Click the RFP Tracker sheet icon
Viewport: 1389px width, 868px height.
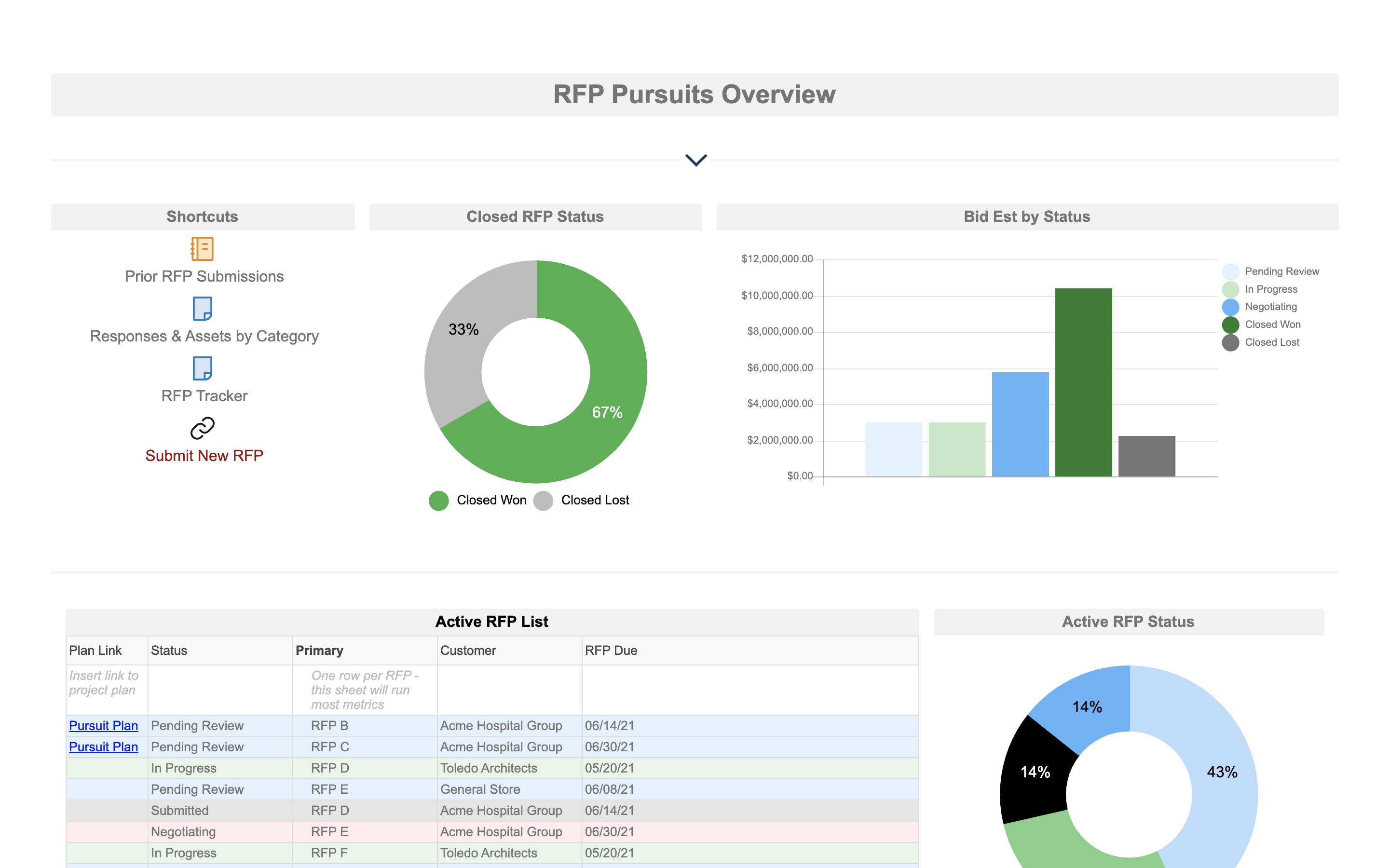click(x=202, y=368)
